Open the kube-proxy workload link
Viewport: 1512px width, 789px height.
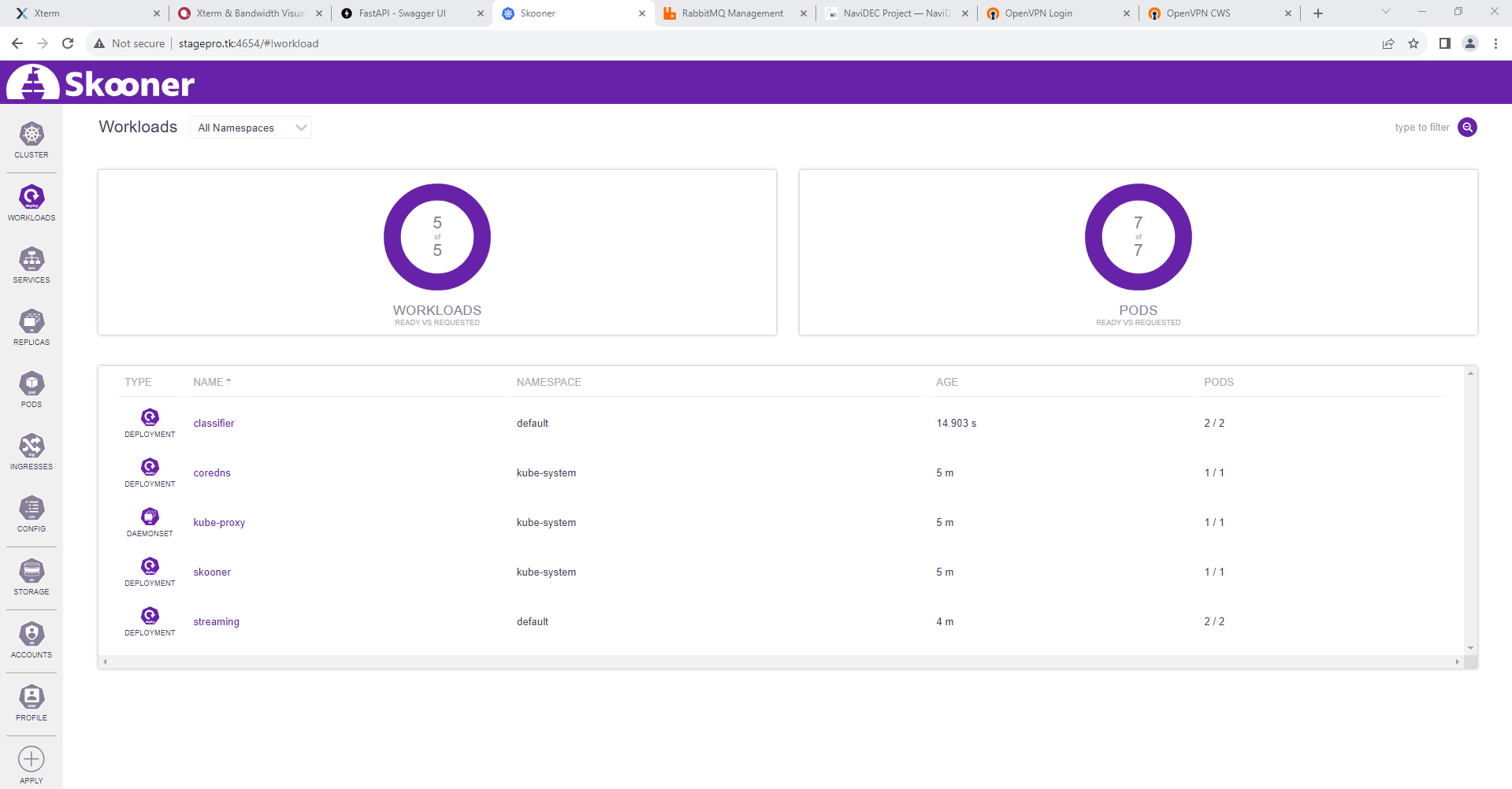(219, 522)
